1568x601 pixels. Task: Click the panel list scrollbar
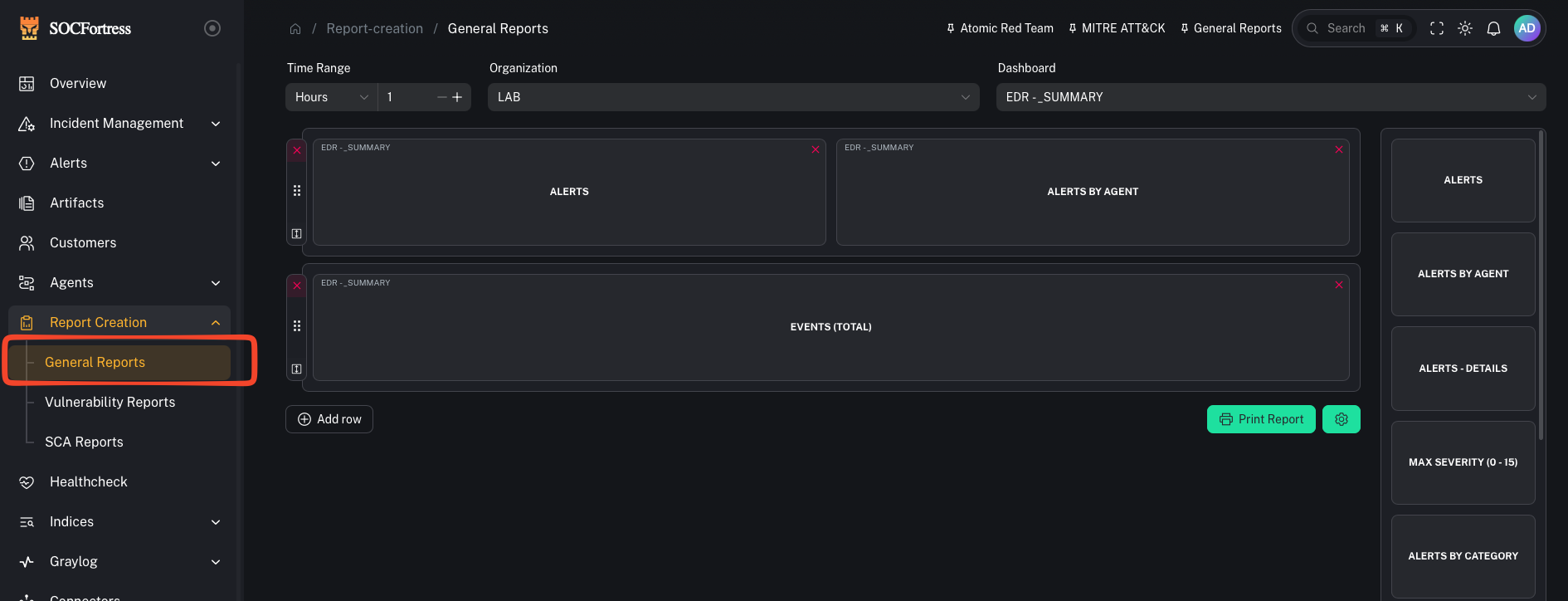coord(1541,285)
